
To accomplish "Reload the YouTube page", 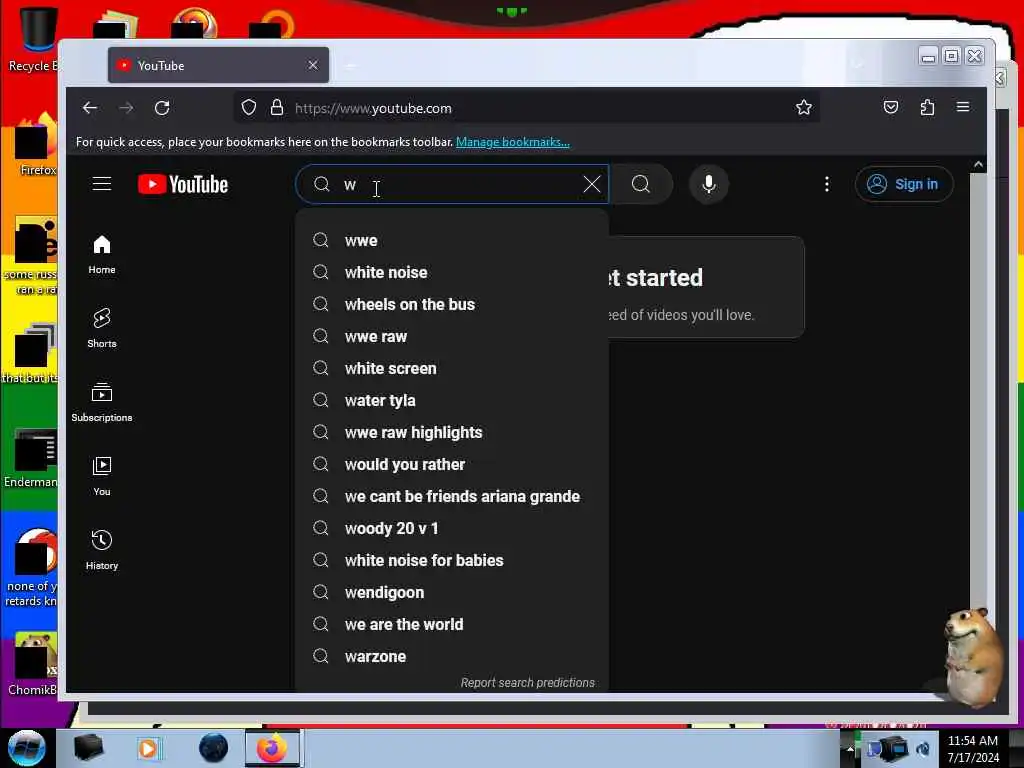I will point(162,108).
